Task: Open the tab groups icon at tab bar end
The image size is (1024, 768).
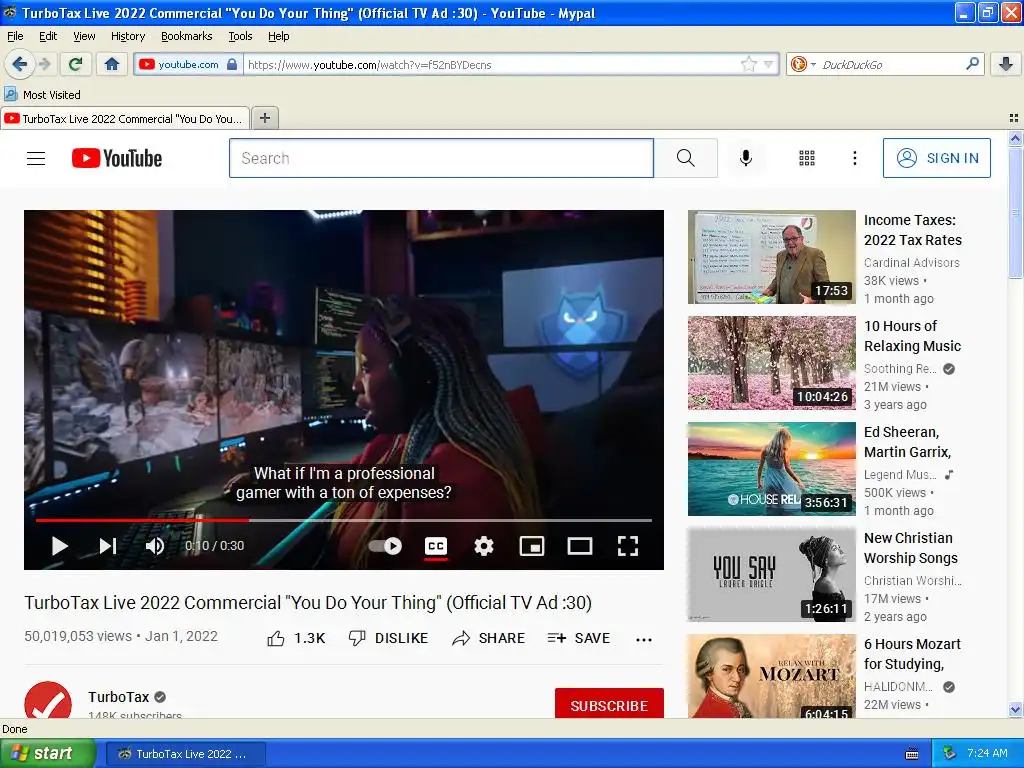Action: coord(1014,118)
